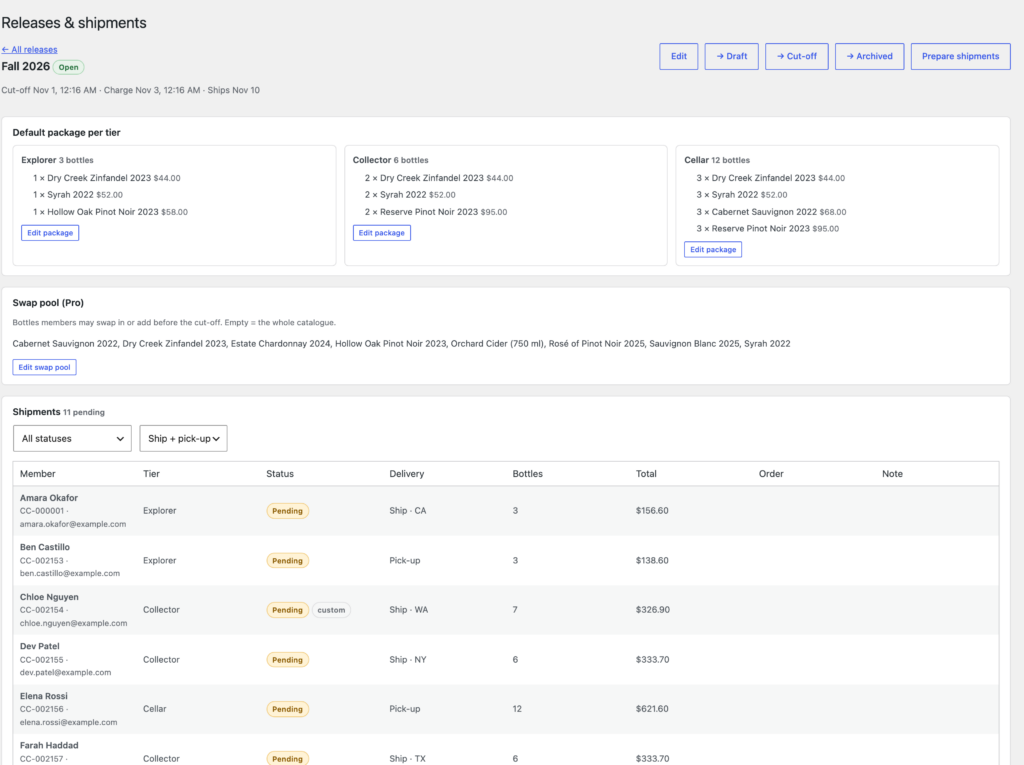The width and height of the screenshot is (1024, 765).
Task: Click the Delivery column header
Action: coord(407,474)
